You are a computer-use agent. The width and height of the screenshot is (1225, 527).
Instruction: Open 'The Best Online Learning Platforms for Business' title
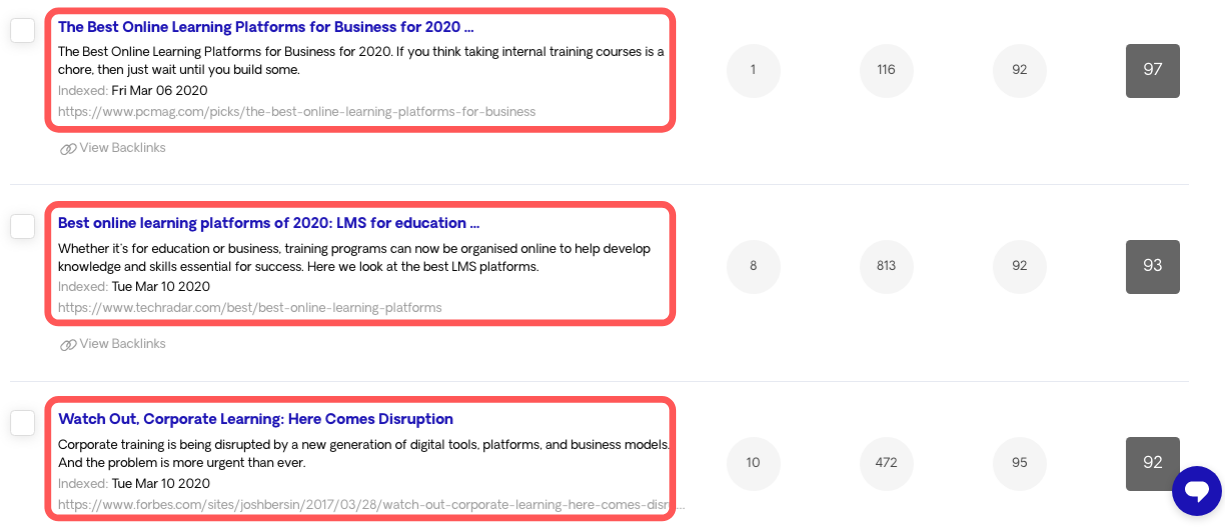[266, 27]
